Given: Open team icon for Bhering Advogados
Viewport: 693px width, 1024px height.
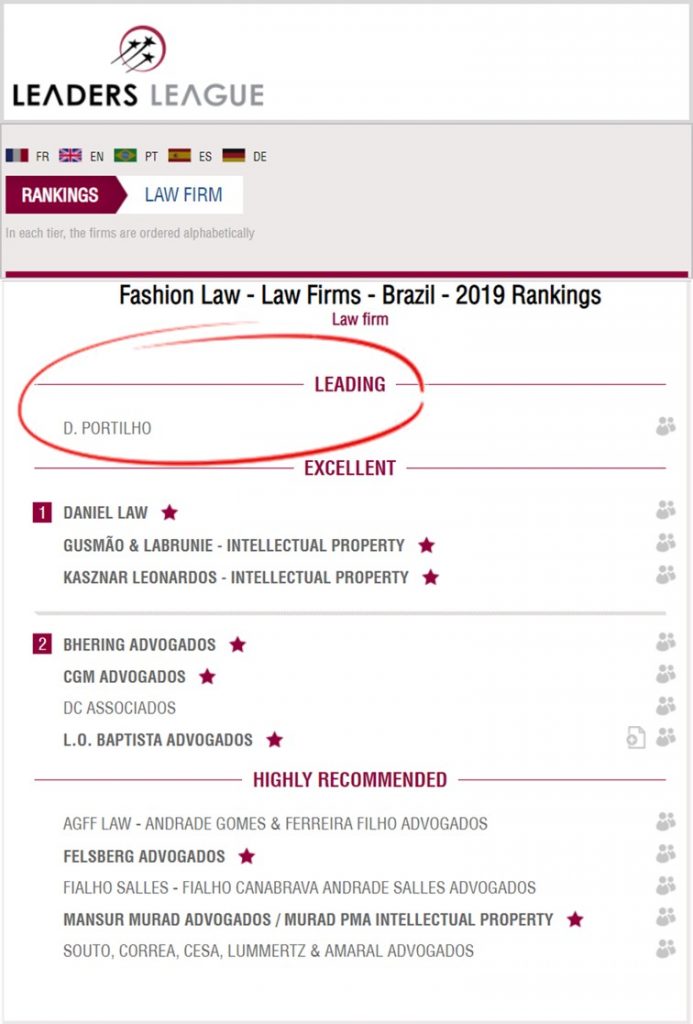Looking at the screenshot, I should (666, 642).
